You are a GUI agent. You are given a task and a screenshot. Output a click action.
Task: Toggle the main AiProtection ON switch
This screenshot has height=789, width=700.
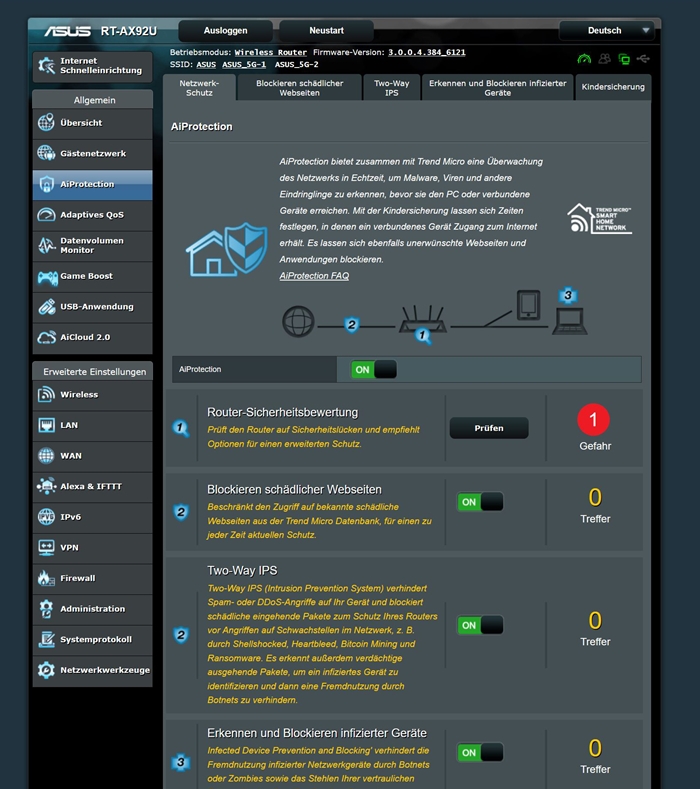[374, 369]
